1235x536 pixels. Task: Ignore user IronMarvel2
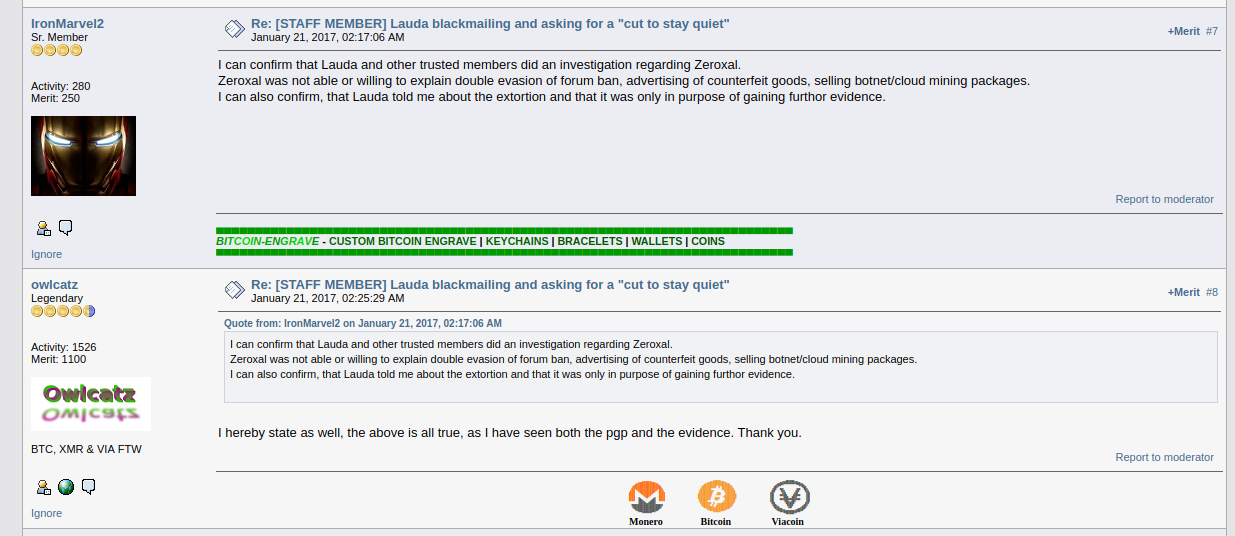(x=46, y=254)
